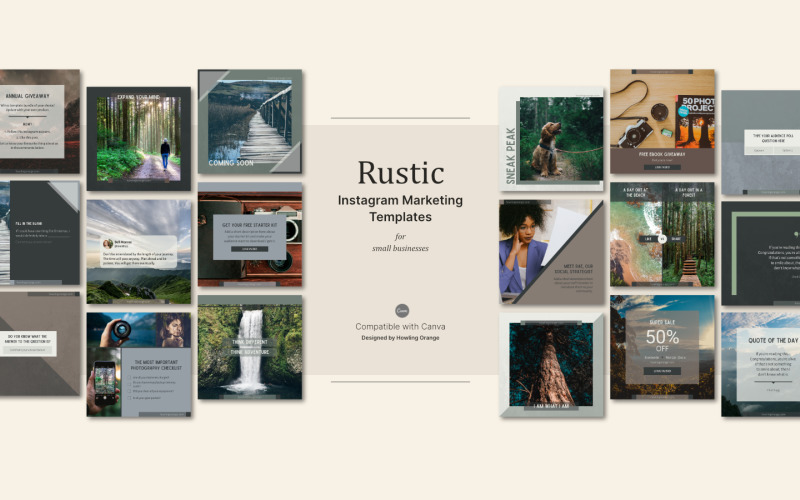Click the 'small businesses' italic text
This screenshot has height=500, width=800.
401,248
